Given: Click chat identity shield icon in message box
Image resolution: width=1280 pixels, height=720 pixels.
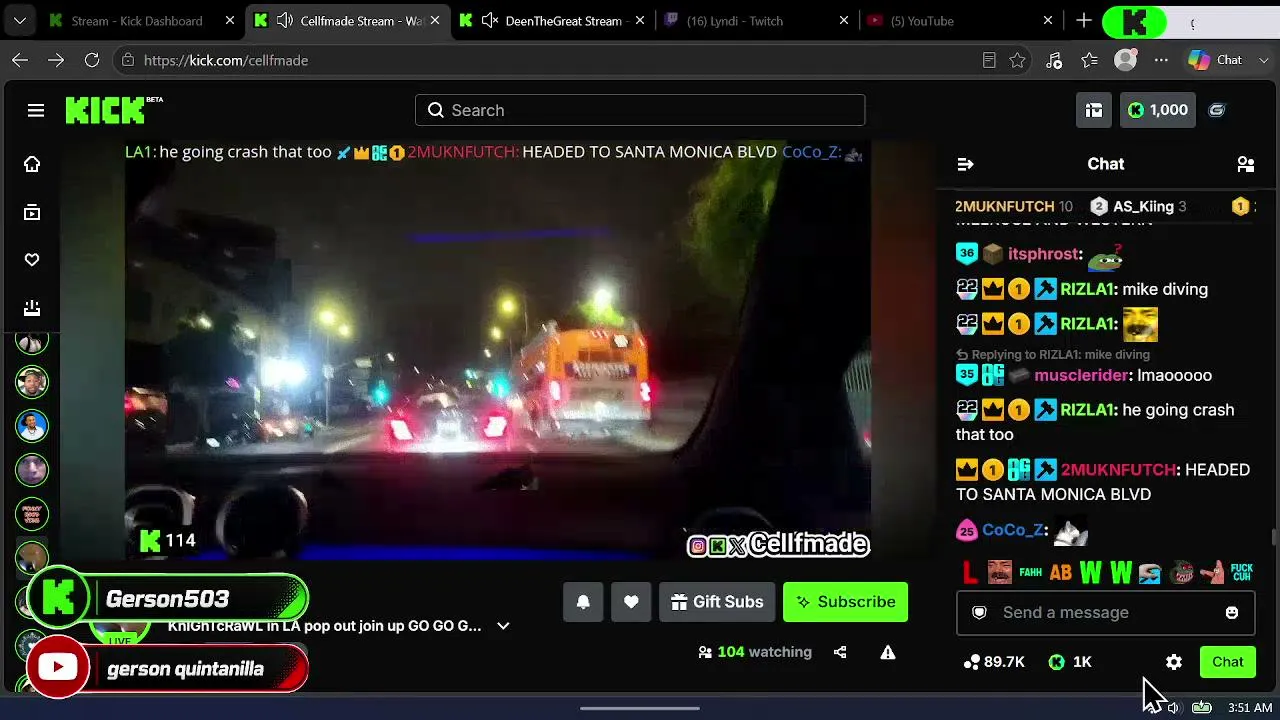Looking at the screenshot, I should tap(980, 612).
